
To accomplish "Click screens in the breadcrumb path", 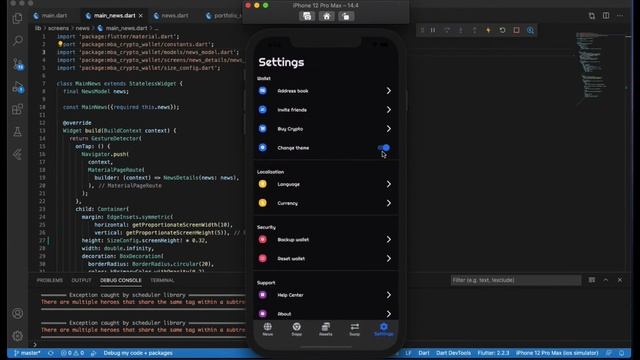I will [58, 28].
